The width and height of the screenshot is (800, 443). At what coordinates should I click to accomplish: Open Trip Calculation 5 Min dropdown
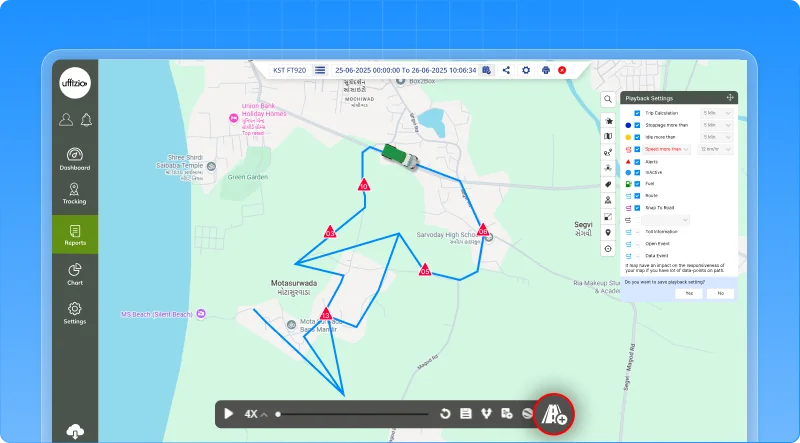pyautogui.click(x=717, y=113)
